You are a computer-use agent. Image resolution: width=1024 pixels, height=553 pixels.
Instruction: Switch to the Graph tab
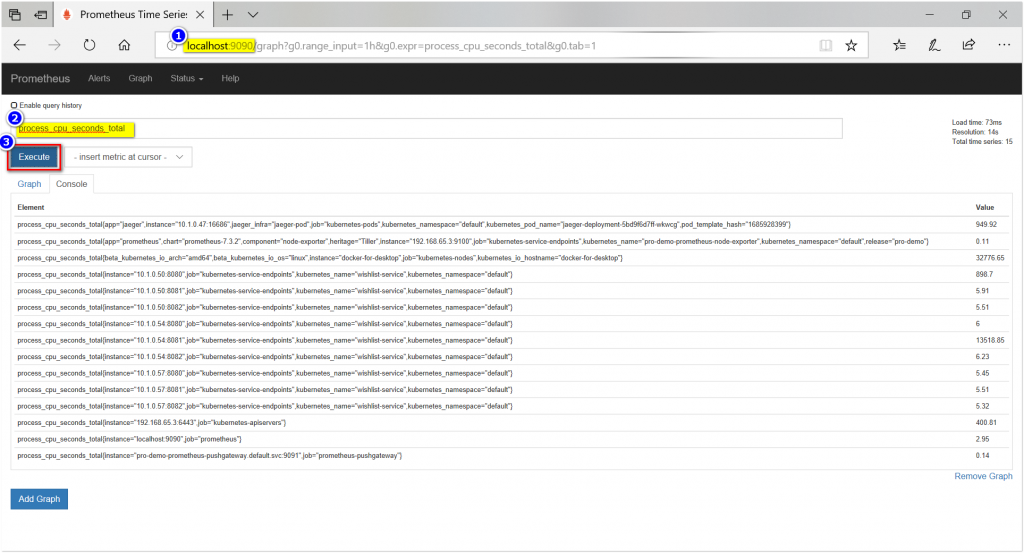[29, 184]
